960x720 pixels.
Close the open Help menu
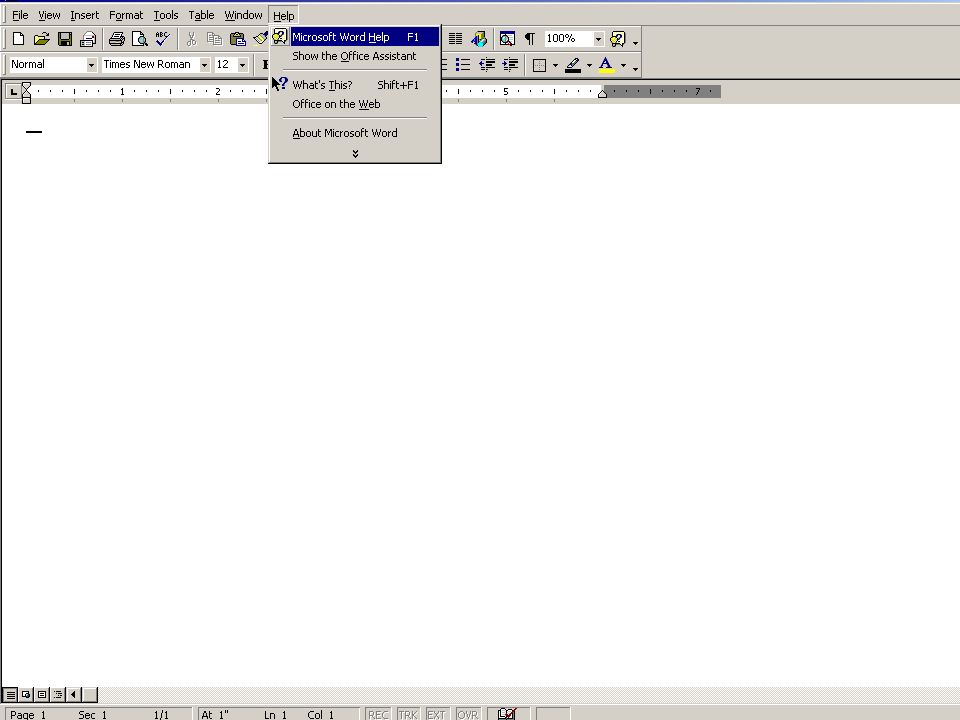283,15
